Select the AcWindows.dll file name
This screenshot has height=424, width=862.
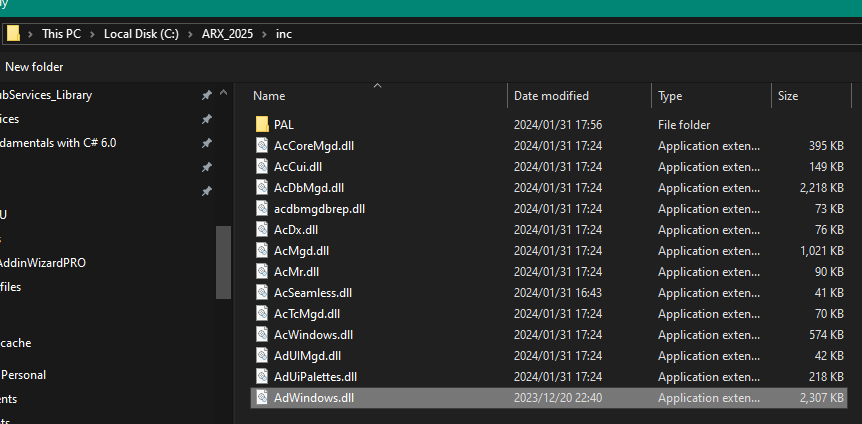coord(313,335)
